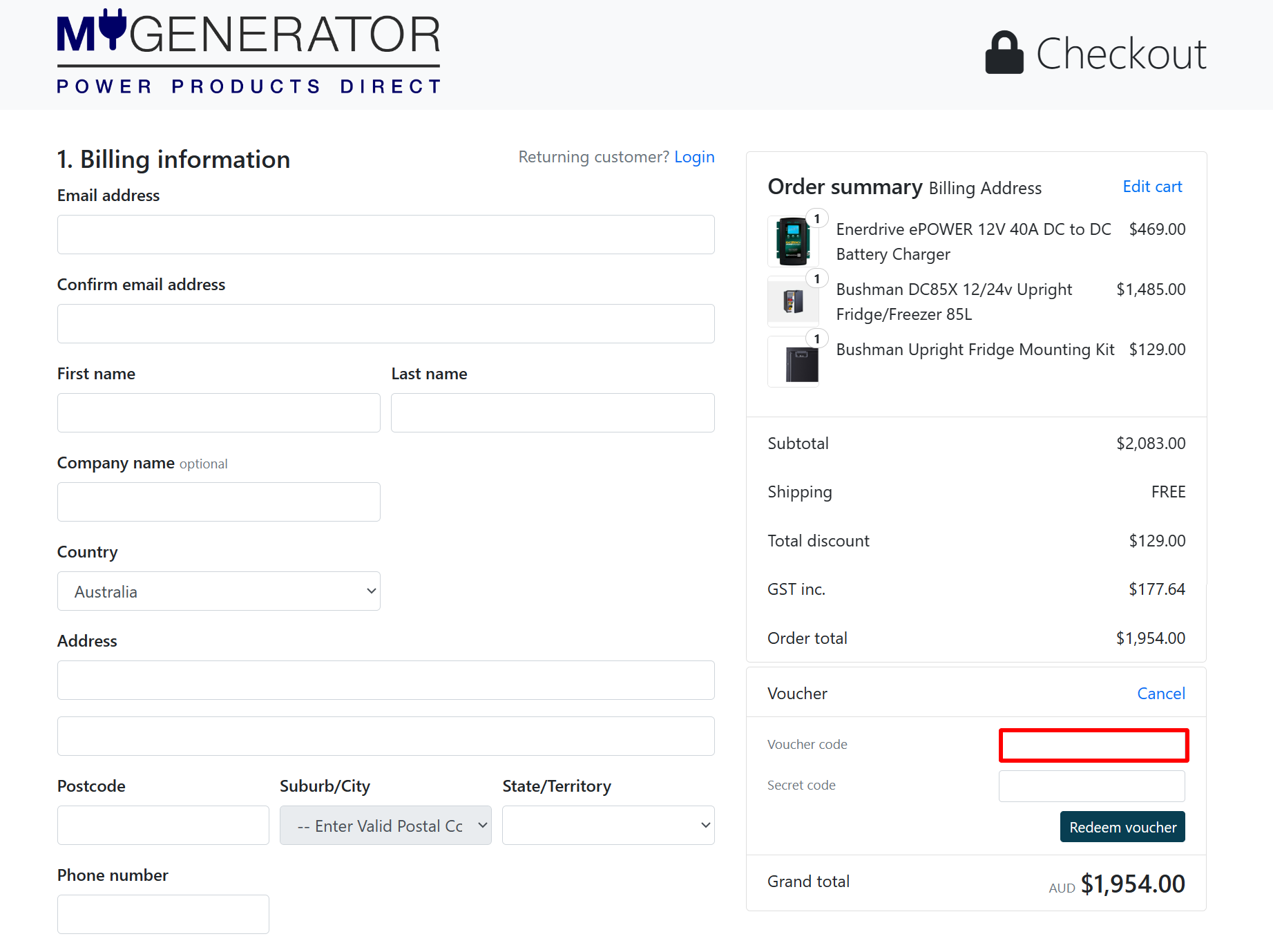
Task: Click the Login link for returning customers
Action: pyautogui.click(x=694, y=157)
